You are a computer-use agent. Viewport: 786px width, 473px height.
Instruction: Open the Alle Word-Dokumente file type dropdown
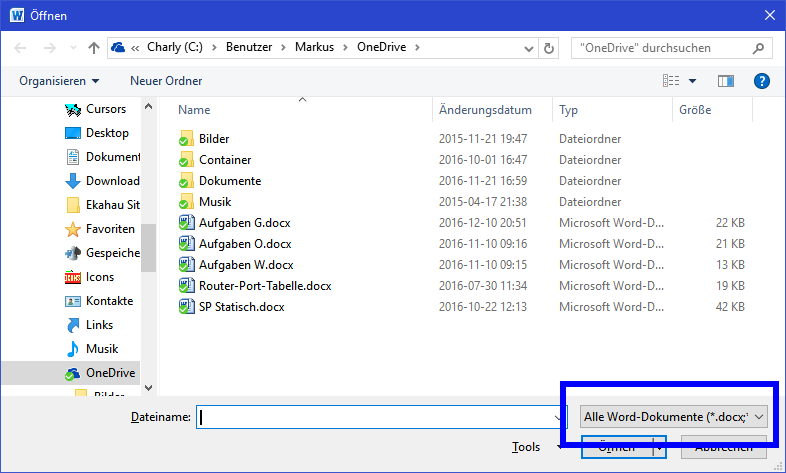(674, 417)
